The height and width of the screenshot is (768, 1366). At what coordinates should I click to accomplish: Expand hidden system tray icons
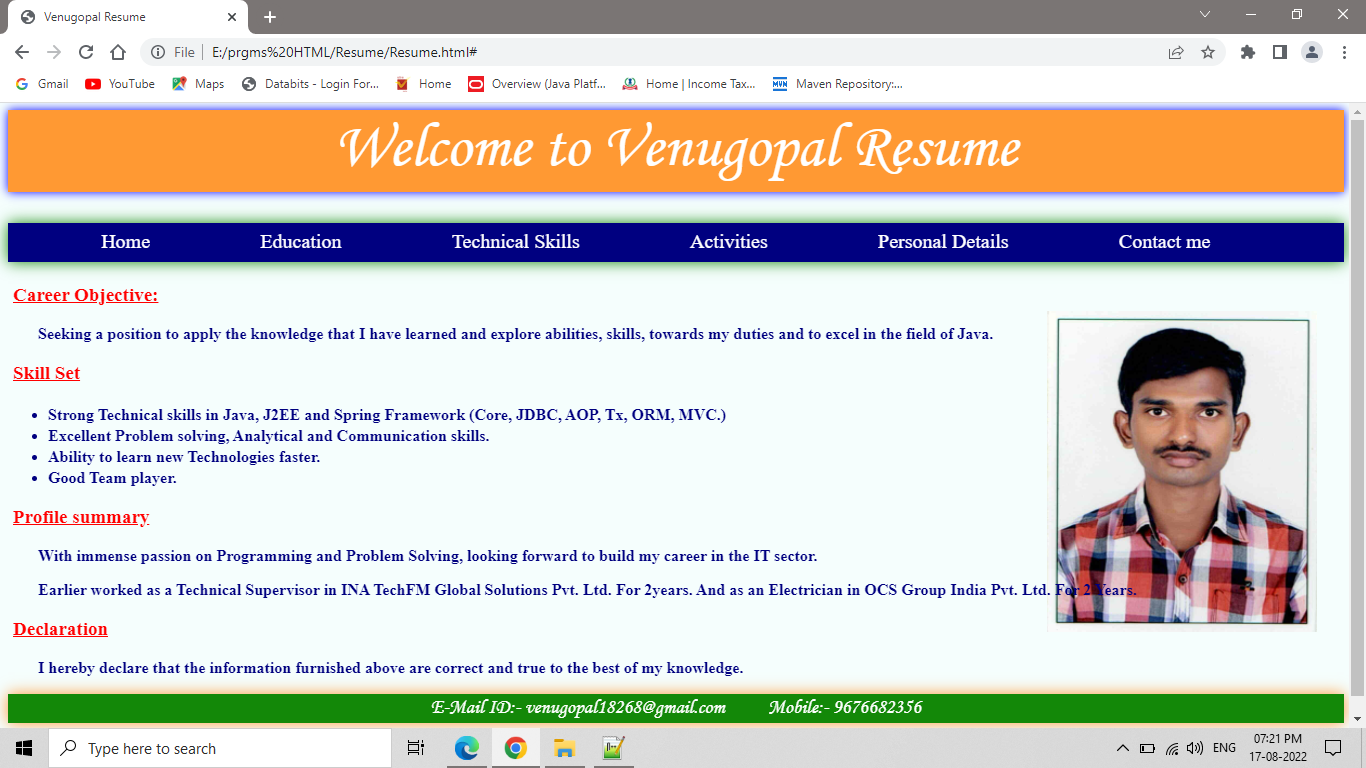click(x=1121, y=748)
